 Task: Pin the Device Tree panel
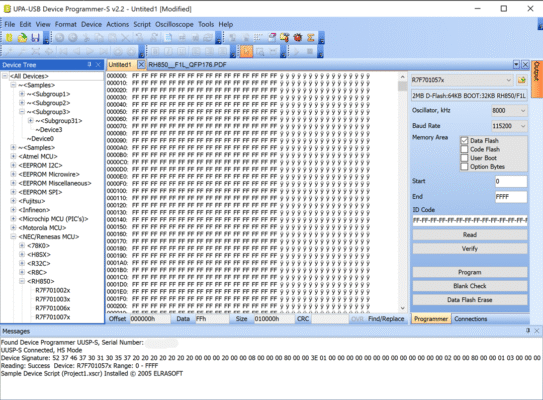(89, 64)
